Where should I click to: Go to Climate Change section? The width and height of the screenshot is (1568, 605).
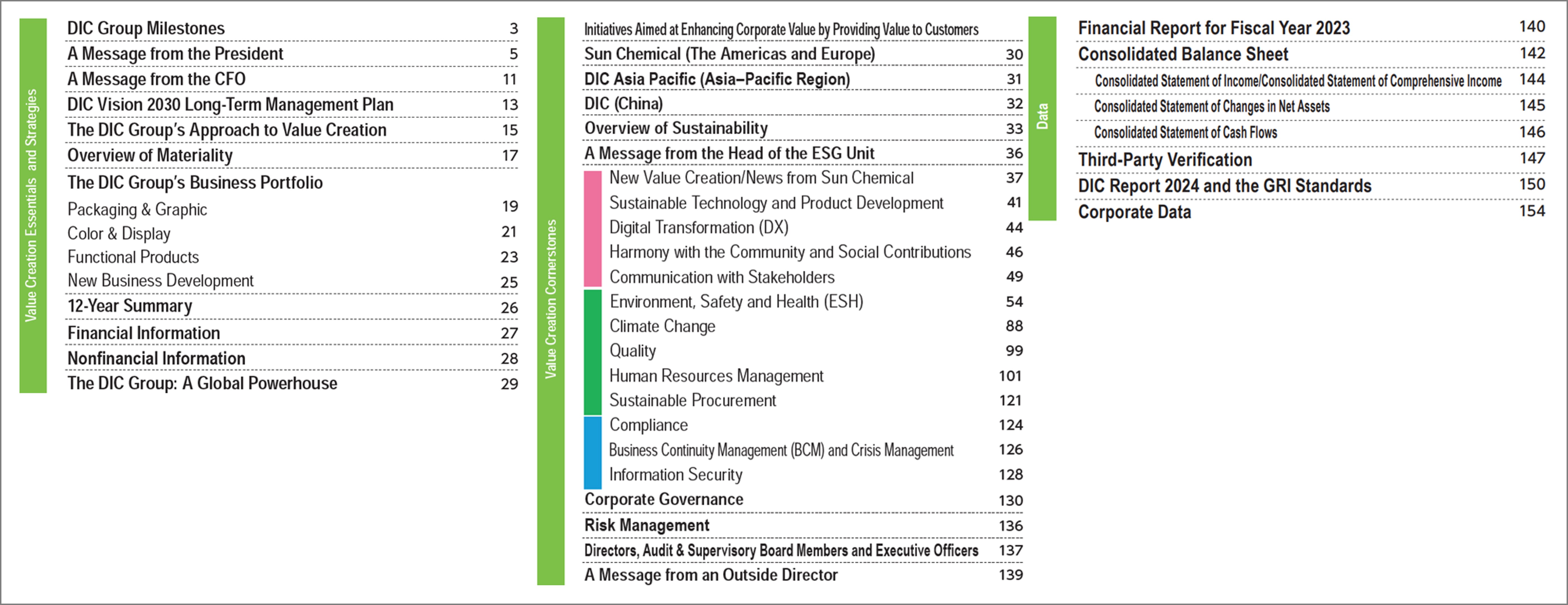coord(662,326)
